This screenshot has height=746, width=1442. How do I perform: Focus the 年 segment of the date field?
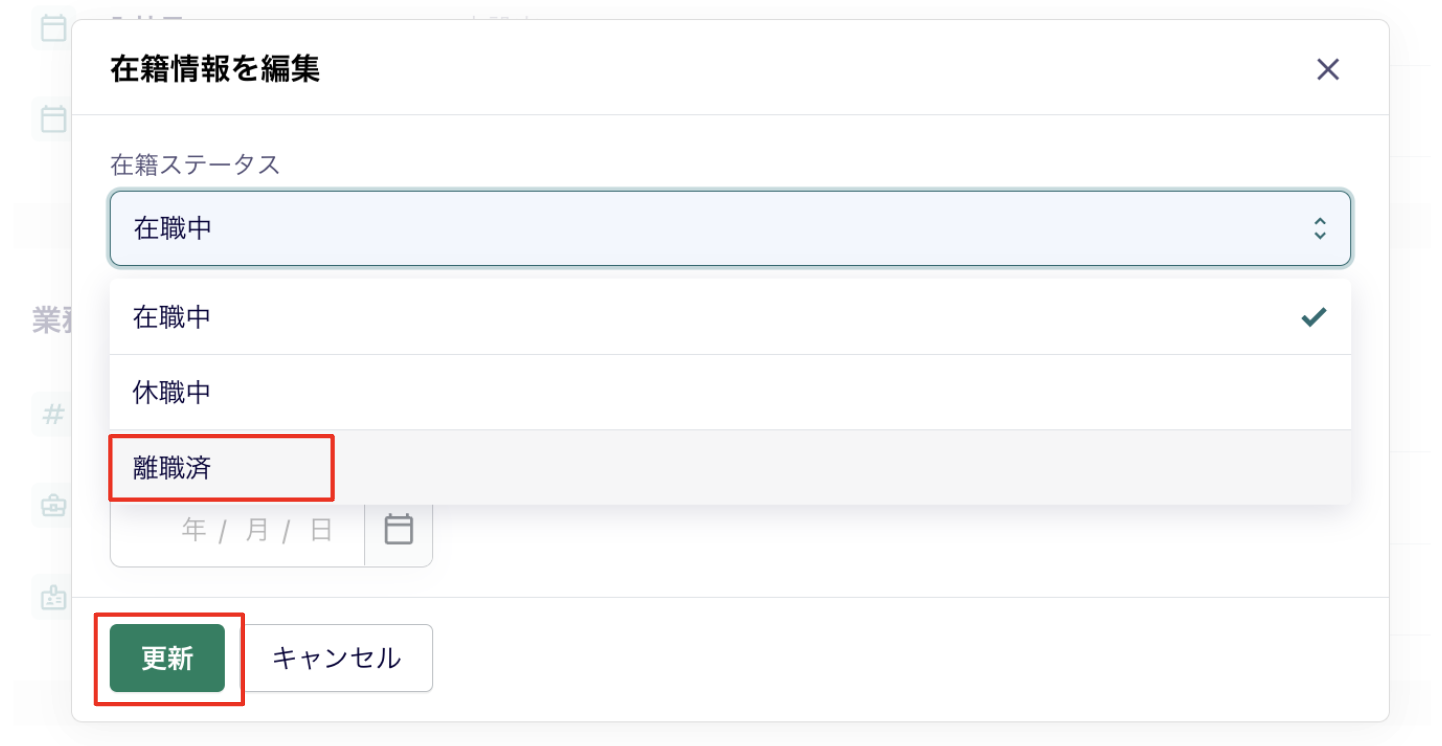coord(194,529)
